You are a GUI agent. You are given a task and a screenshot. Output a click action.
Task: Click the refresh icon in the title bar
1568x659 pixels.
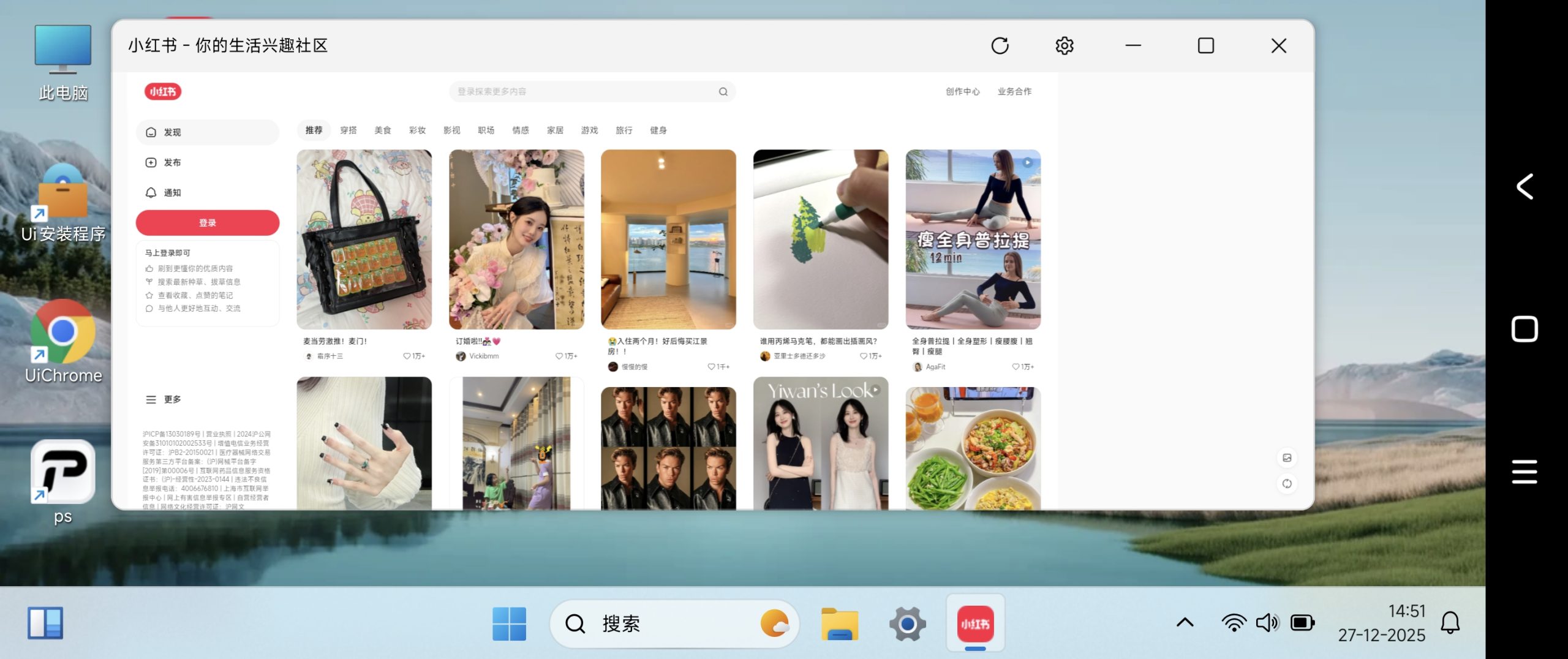[x=1000, y=46]
